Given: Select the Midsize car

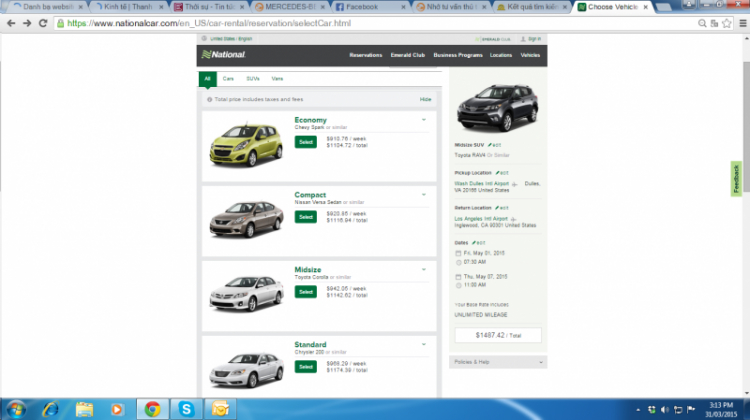Looking at the screenshot, I should point(306,292).
